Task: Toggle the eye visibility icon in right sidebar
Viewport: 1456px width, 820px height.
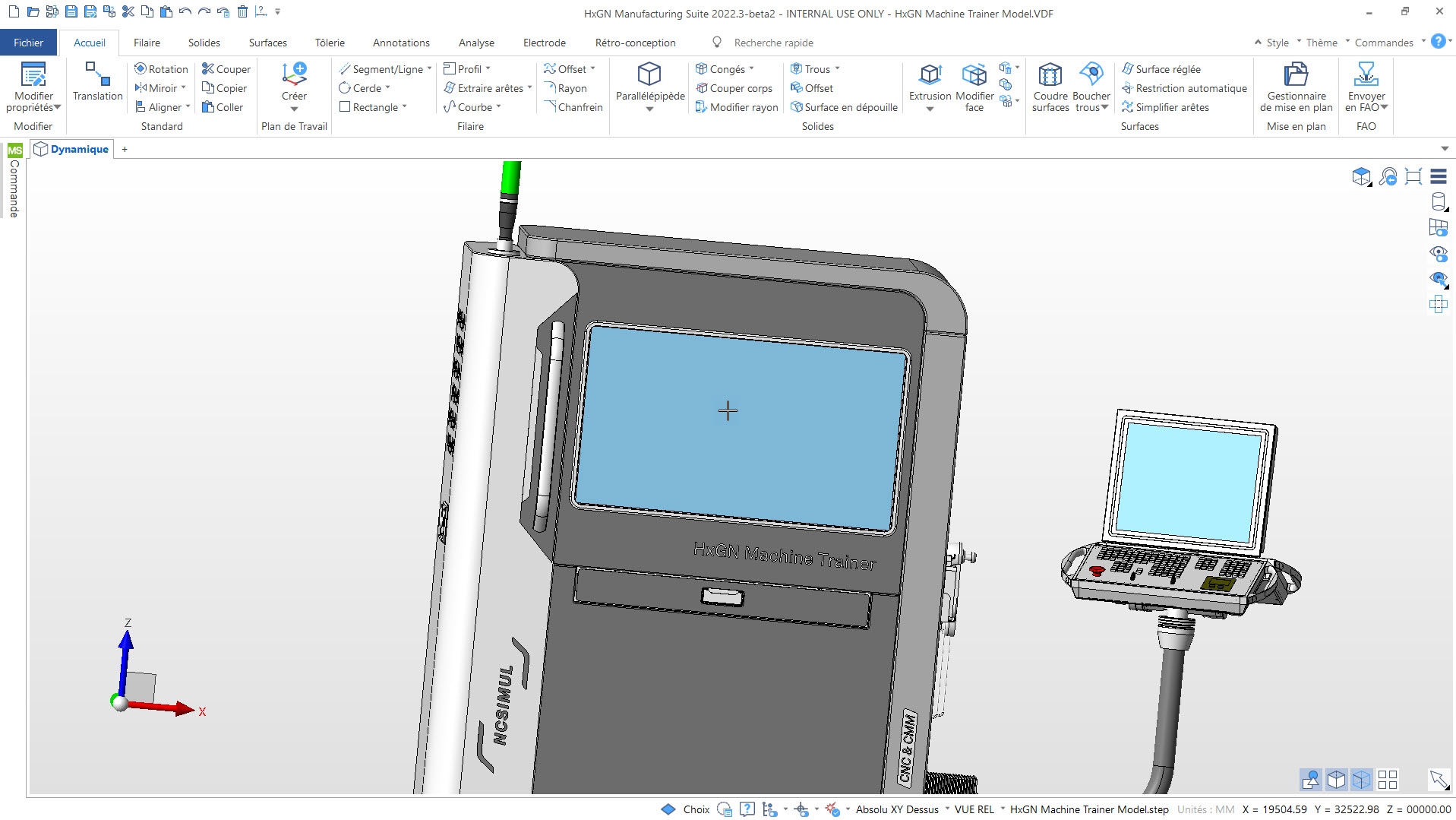Action: click(1438, 253)
